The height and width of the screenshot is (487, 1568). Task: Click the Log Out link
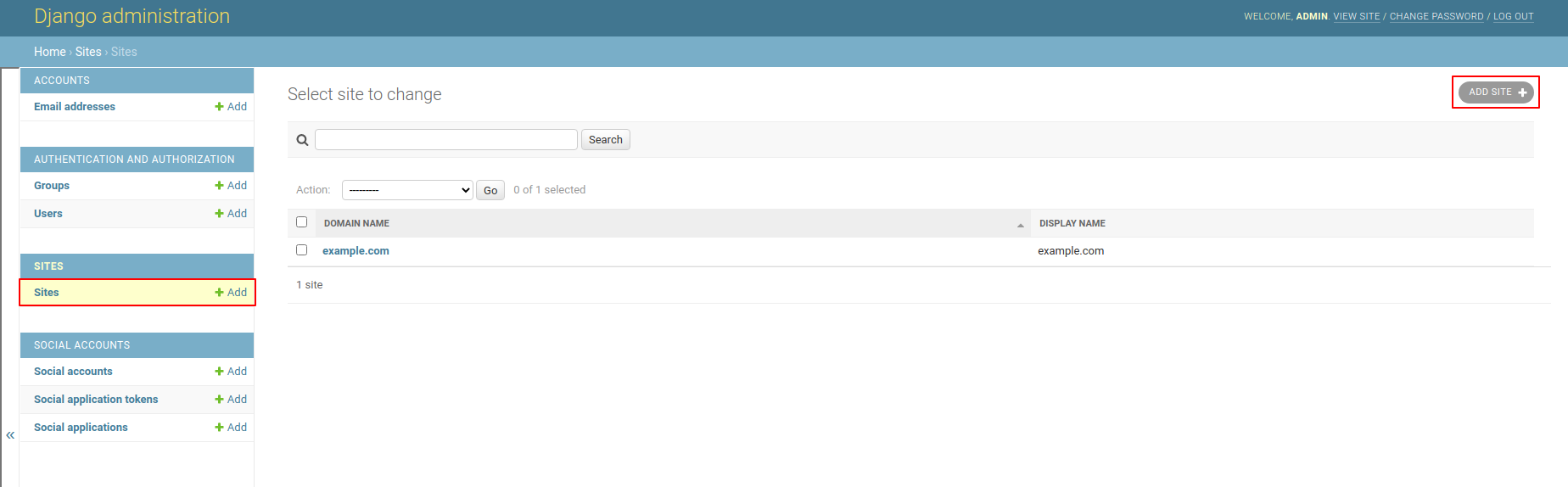point(1513,16)
